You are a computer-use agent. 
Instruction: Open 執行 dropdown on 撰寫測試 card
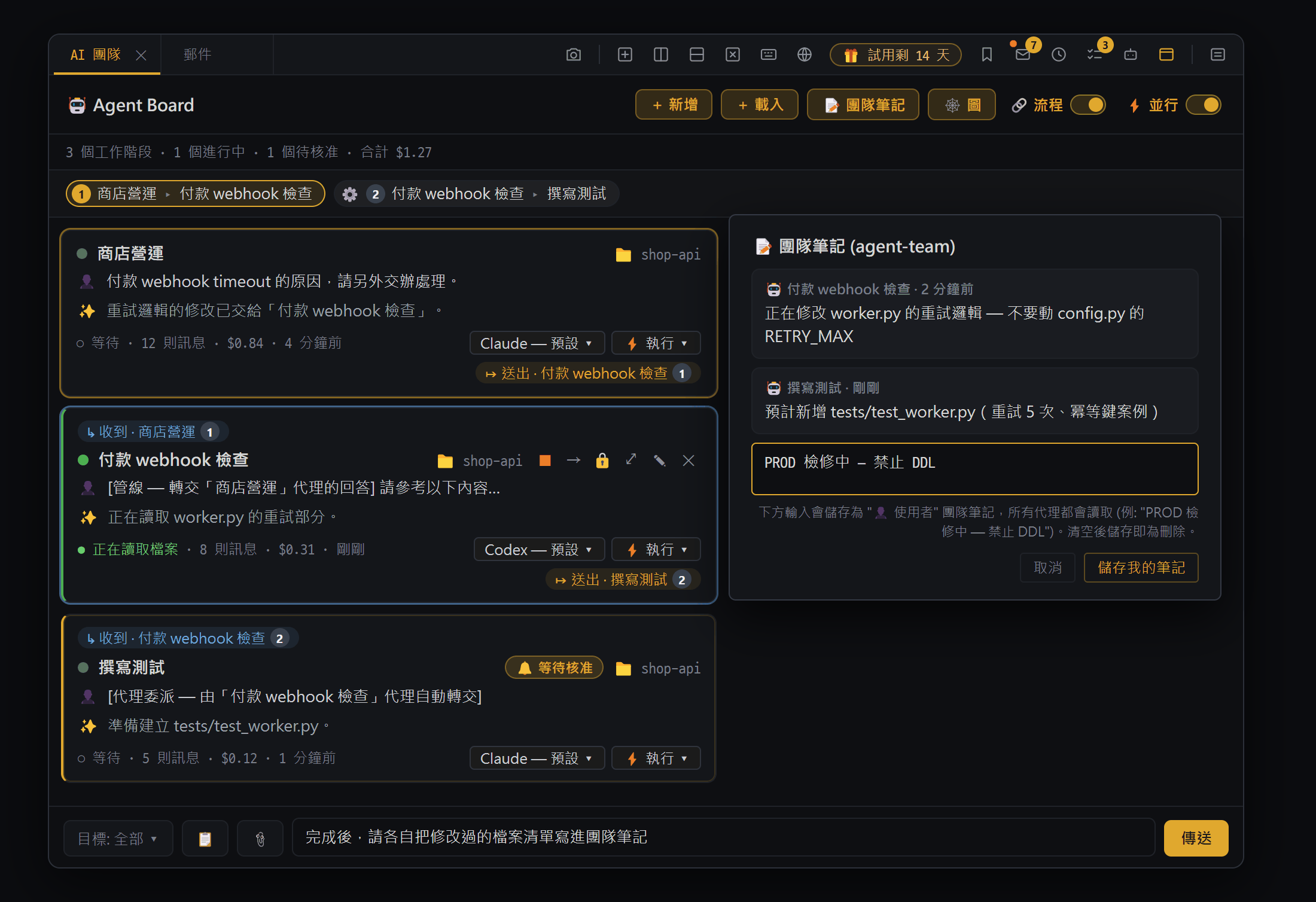[x=656, y=758]
